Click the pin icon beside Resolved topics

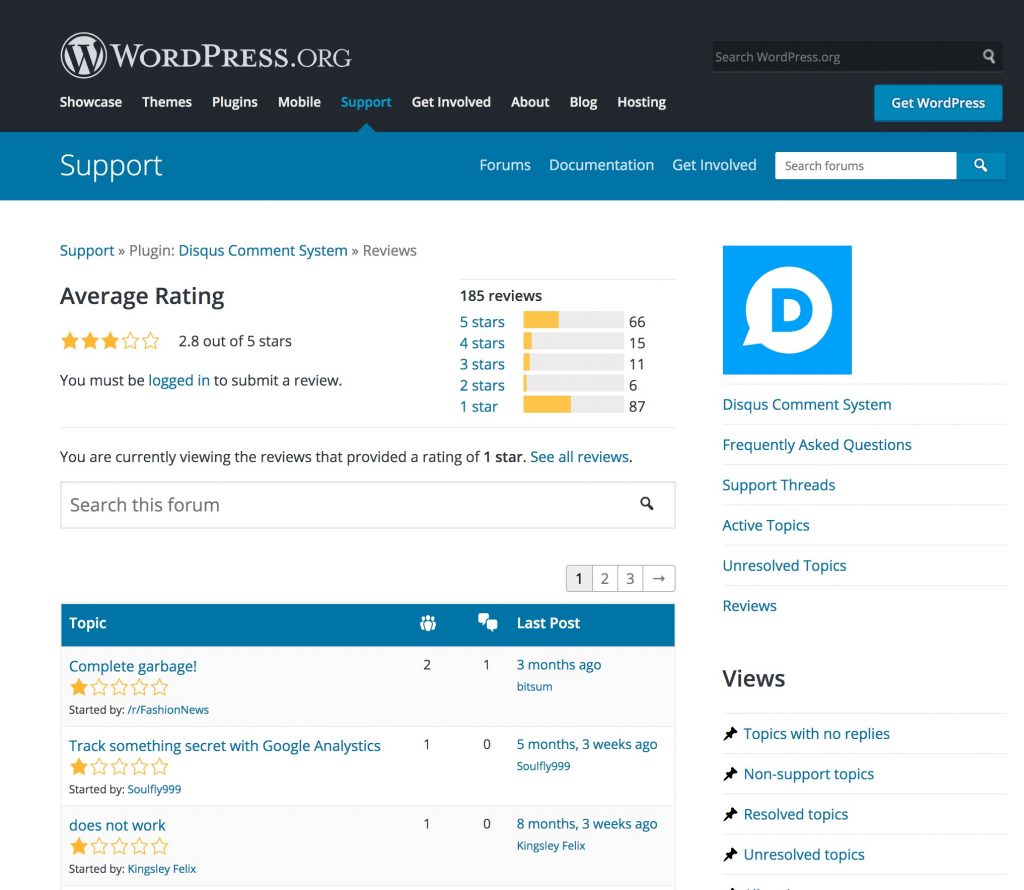pyautogui.click(x=730, y=814)
